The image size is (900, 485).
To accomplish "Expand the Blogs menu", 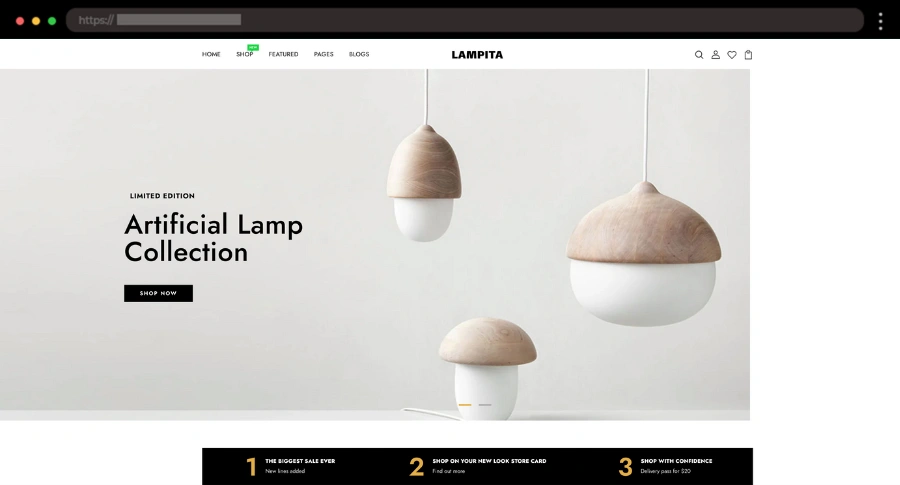I will pos(359,54).
